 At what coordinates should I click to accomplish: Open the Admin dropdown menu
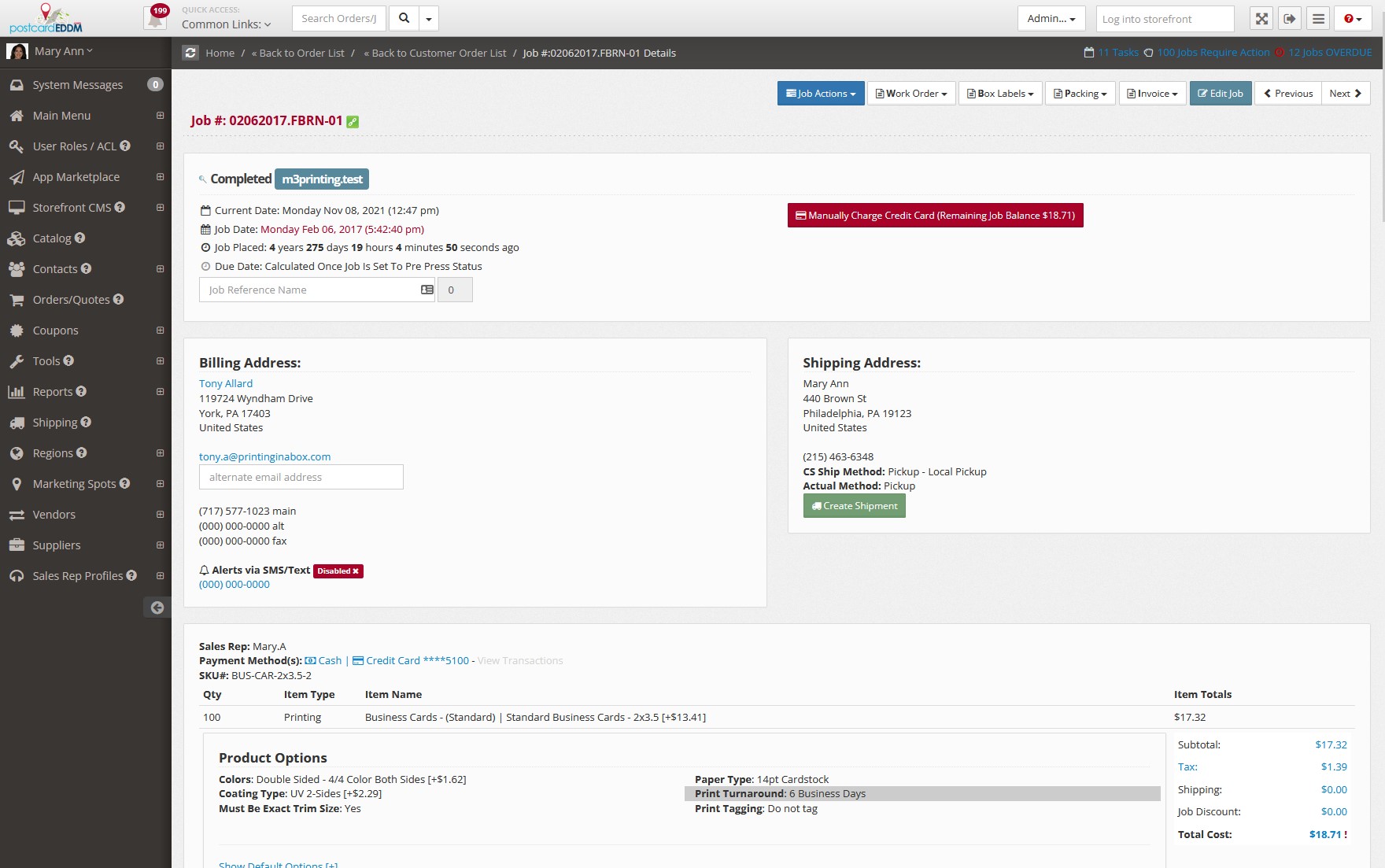click(1051, 17)
